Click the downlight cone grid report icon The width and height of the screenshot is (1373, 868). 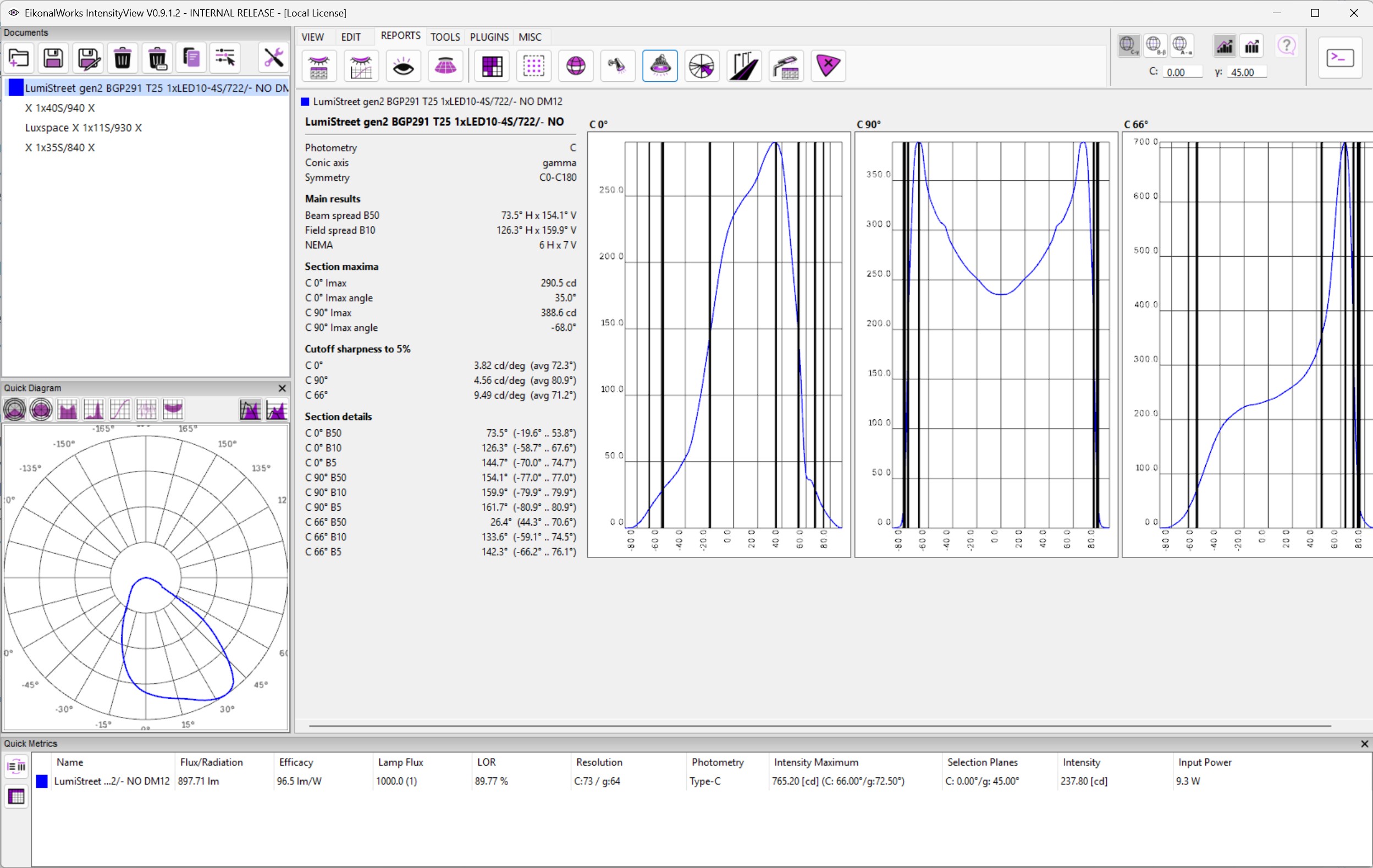coord(445,66)
